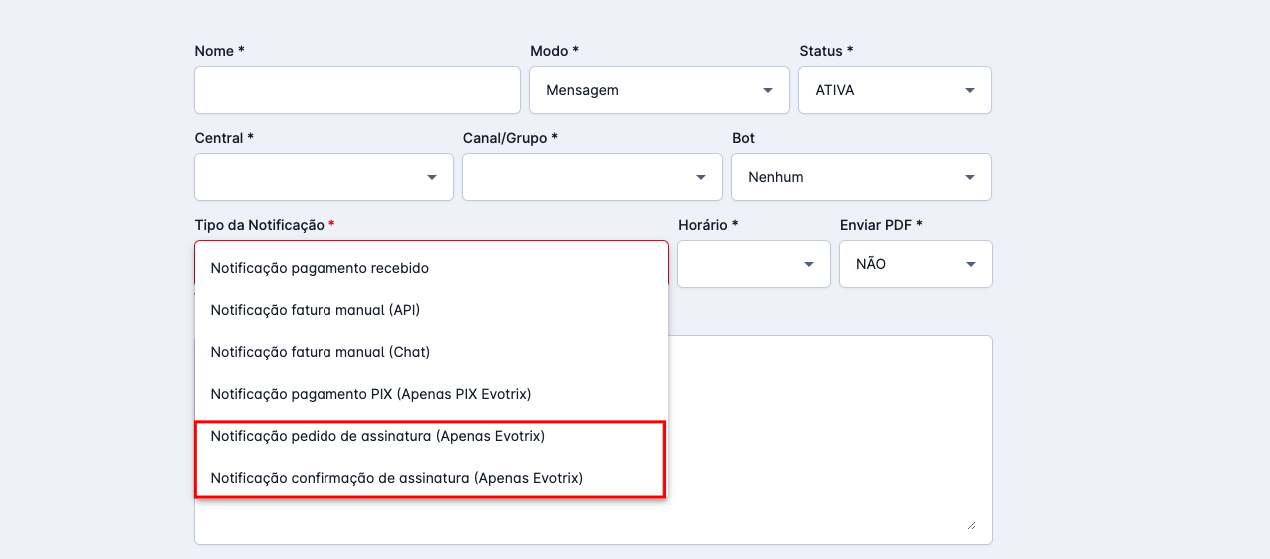The image size is (1270, 559).
Task: Click the Tipo da Notificação label
Action: click(x=259, y=225)
